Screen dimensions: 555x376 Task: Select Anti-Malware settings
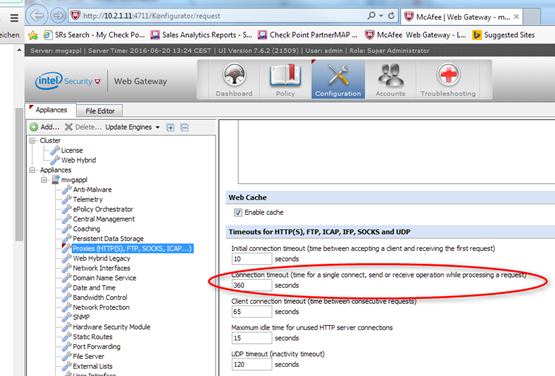pos(92,189)
